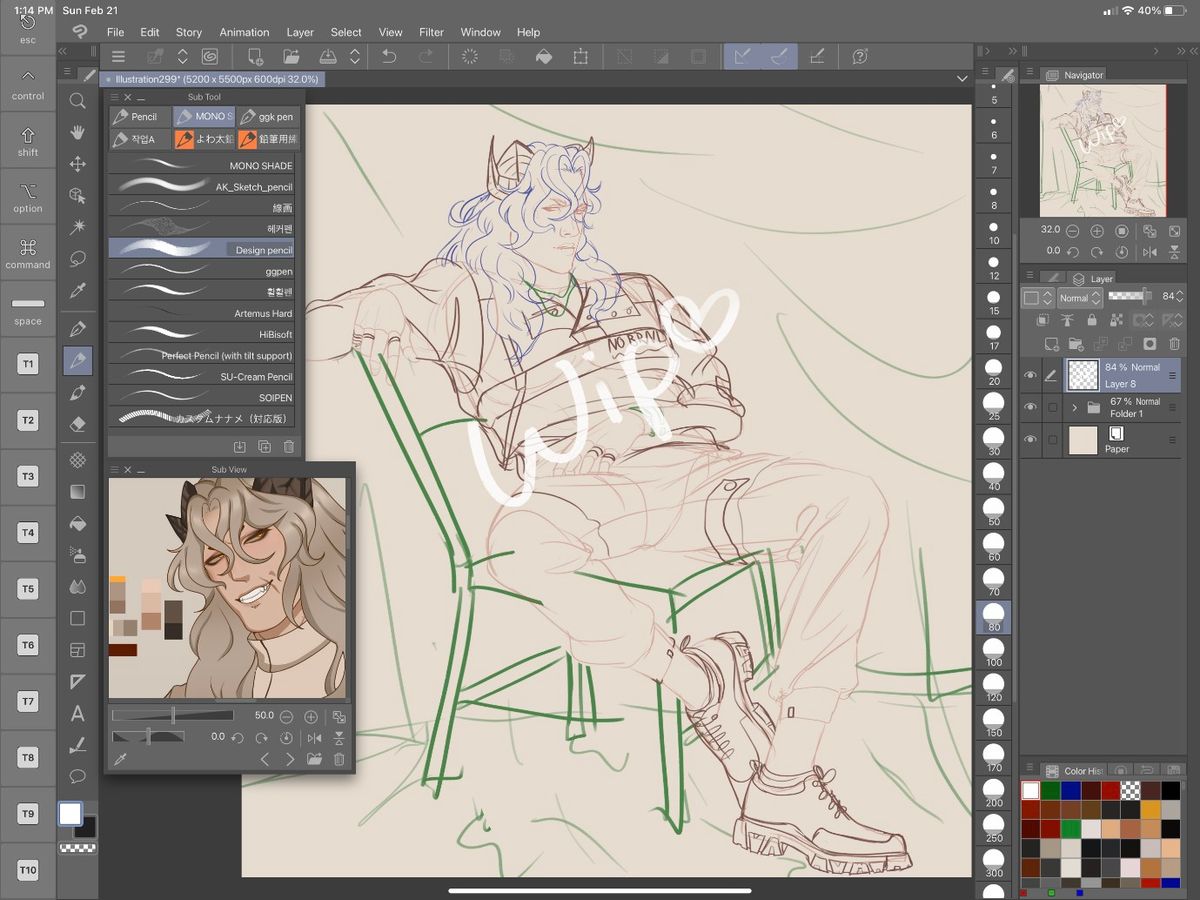Expand Folder 1 layer group
Viewport: 1200px width, 900px height.
pyautogui.click(x=1074, y=408)
